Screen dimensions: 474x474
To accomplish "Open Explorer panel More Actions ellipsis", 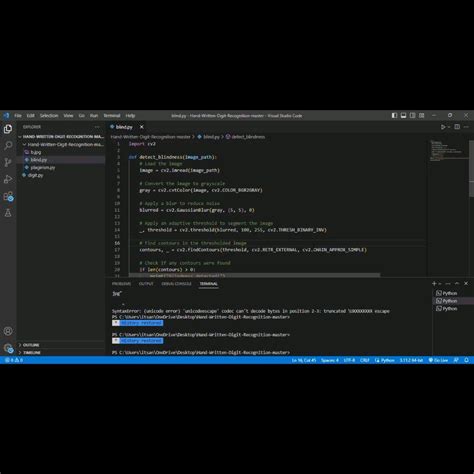I will [97, 127].
